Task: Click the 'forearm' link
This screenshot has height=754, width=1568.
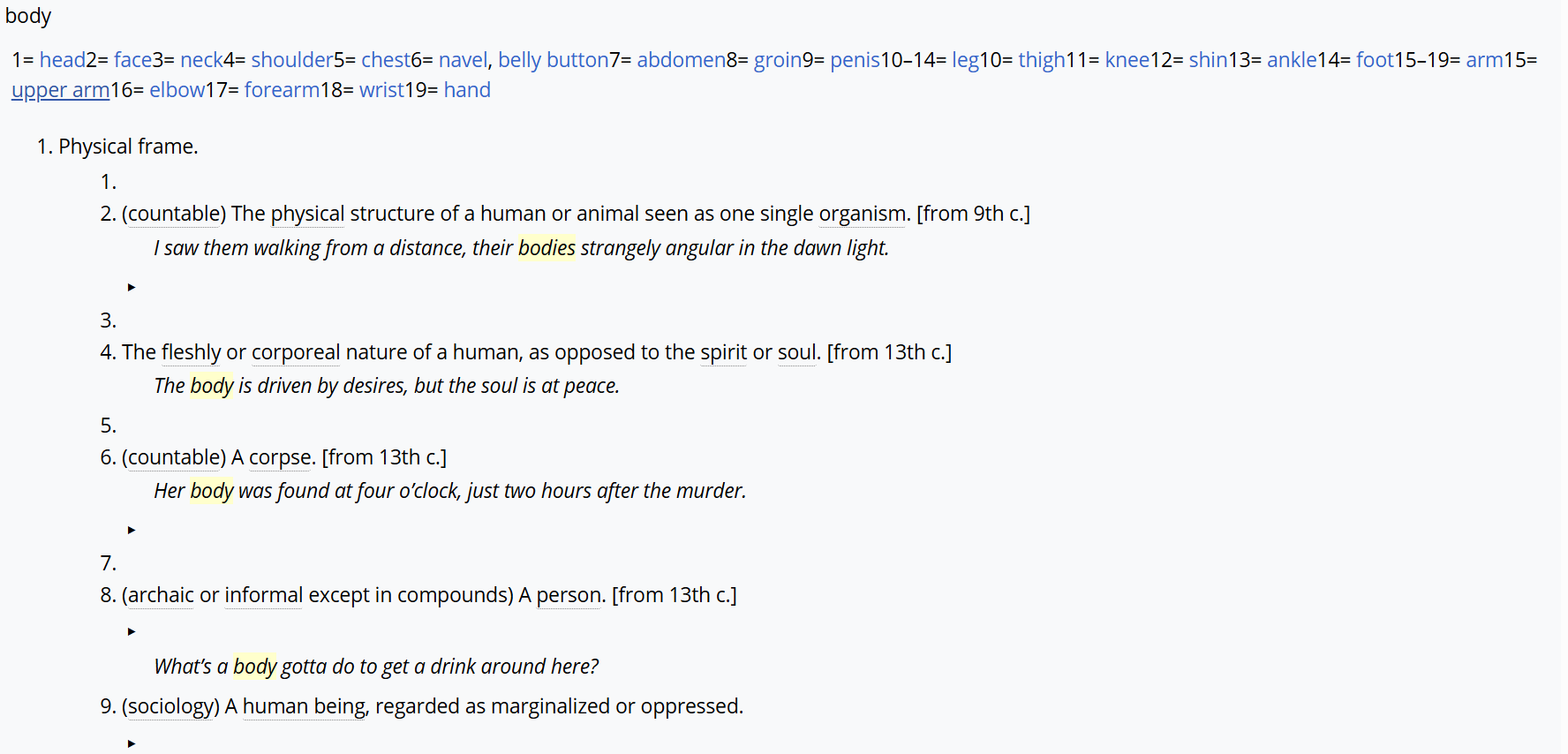Action: tap(282, 90)
